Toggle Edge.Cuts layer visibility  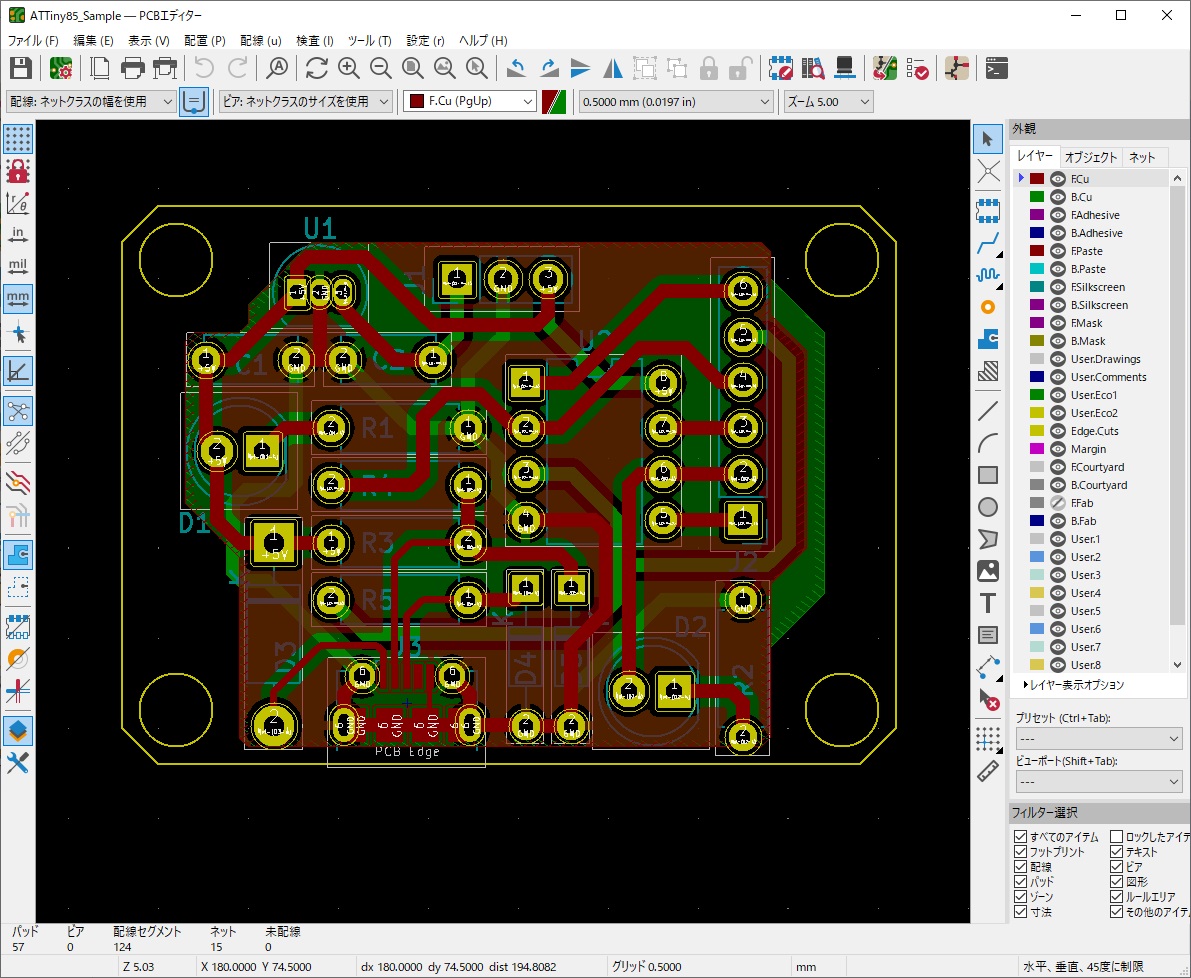tap(1058, 431)
